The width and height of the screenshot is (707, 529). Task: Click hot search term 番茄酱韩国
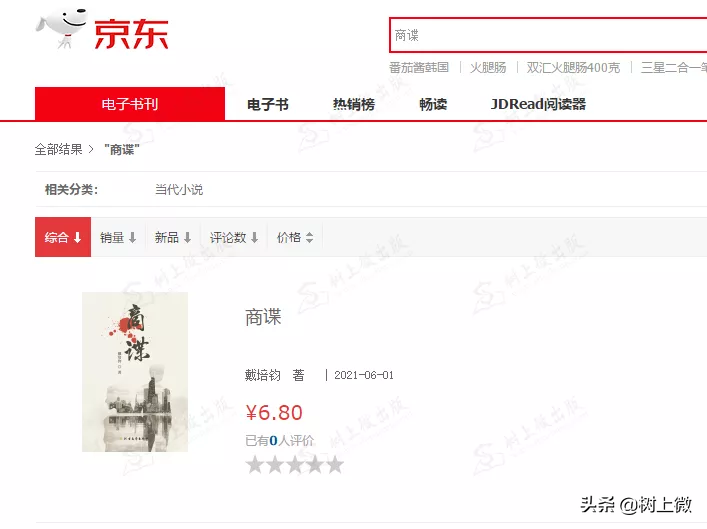(x=419, y=68)
